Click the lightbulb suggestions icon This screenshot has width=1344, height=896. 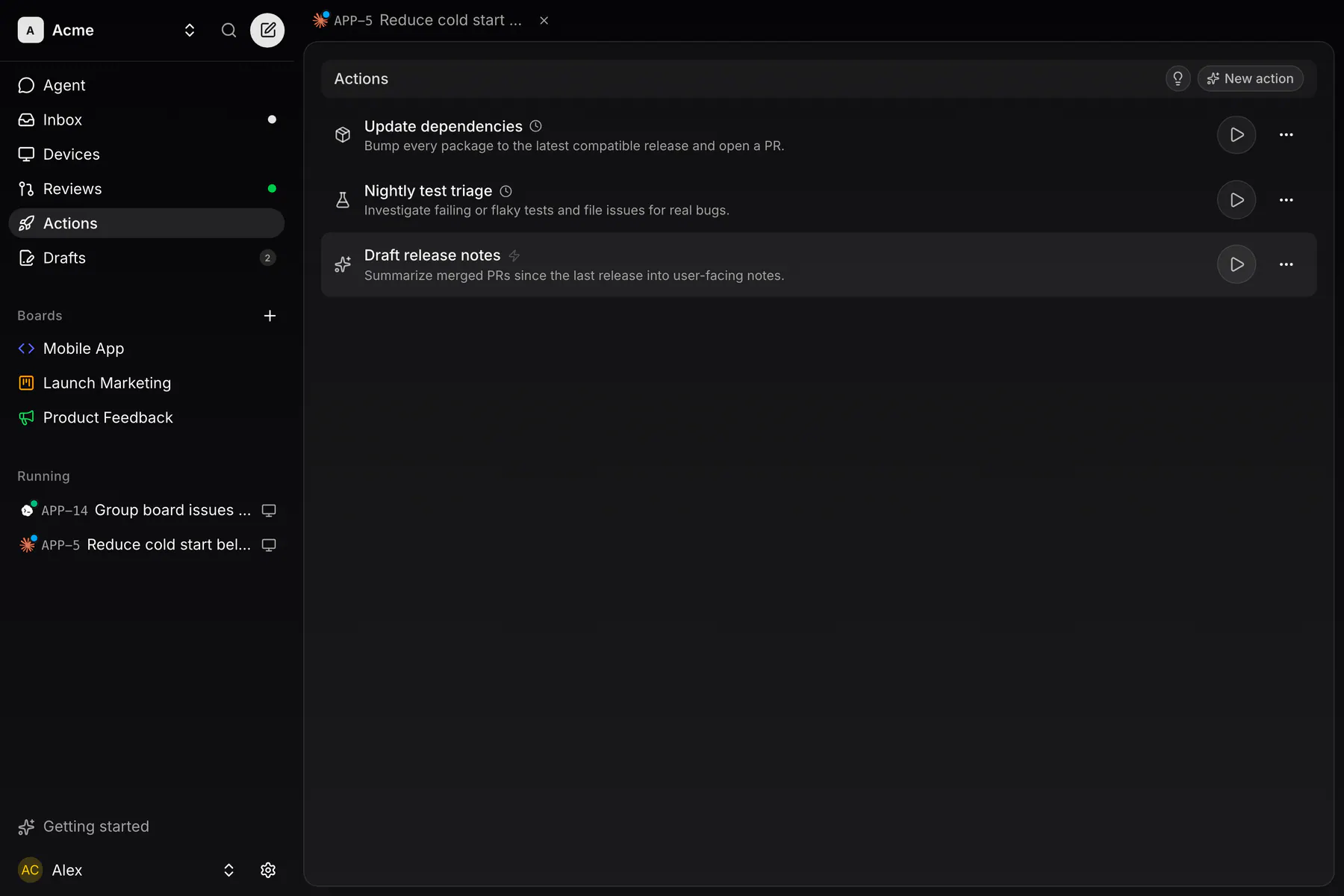pyautogui.click(x=1177, y=78)
